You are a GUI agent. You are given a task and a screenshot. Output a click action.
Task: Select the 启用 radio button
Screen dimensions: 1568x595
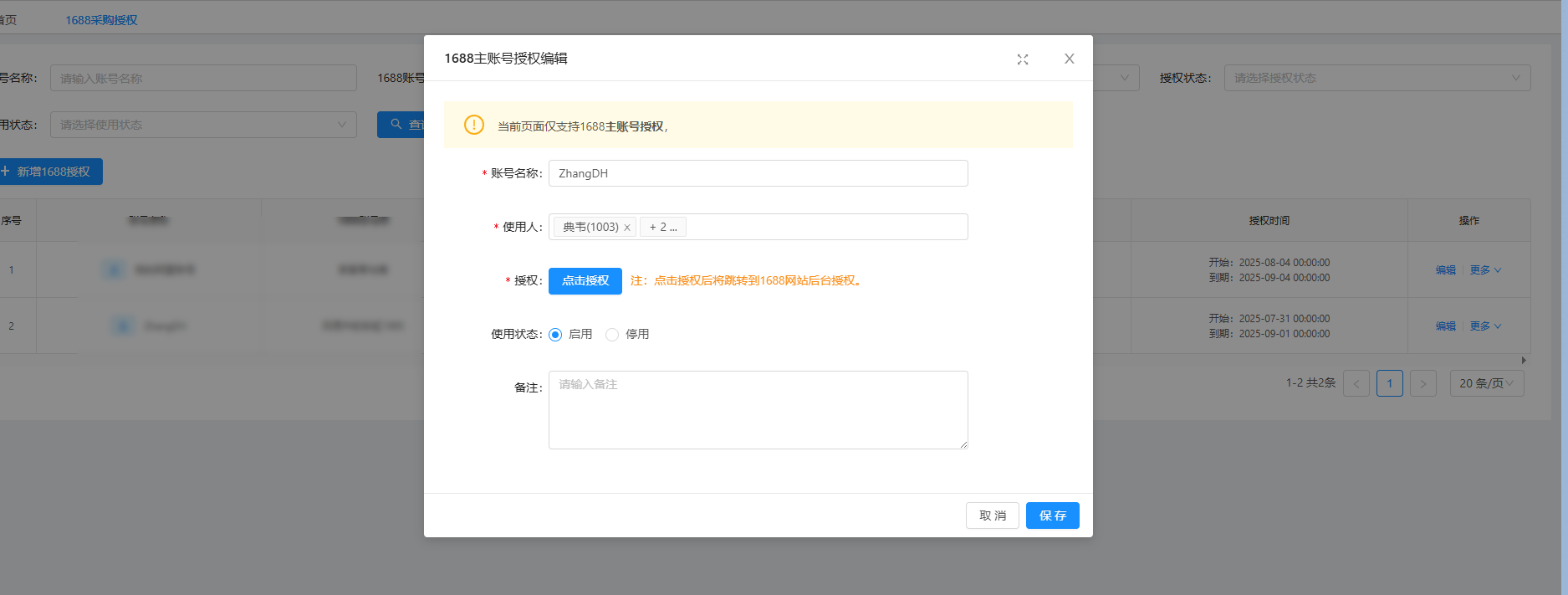click(x=555, y=335)
